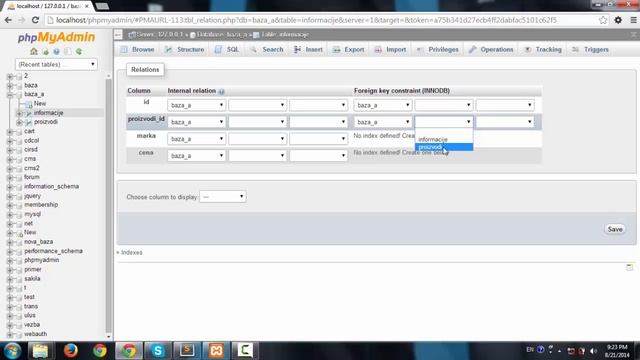Open Firefox from the taskbar
This screenshot has width=640, height=360.
(70, 351)
